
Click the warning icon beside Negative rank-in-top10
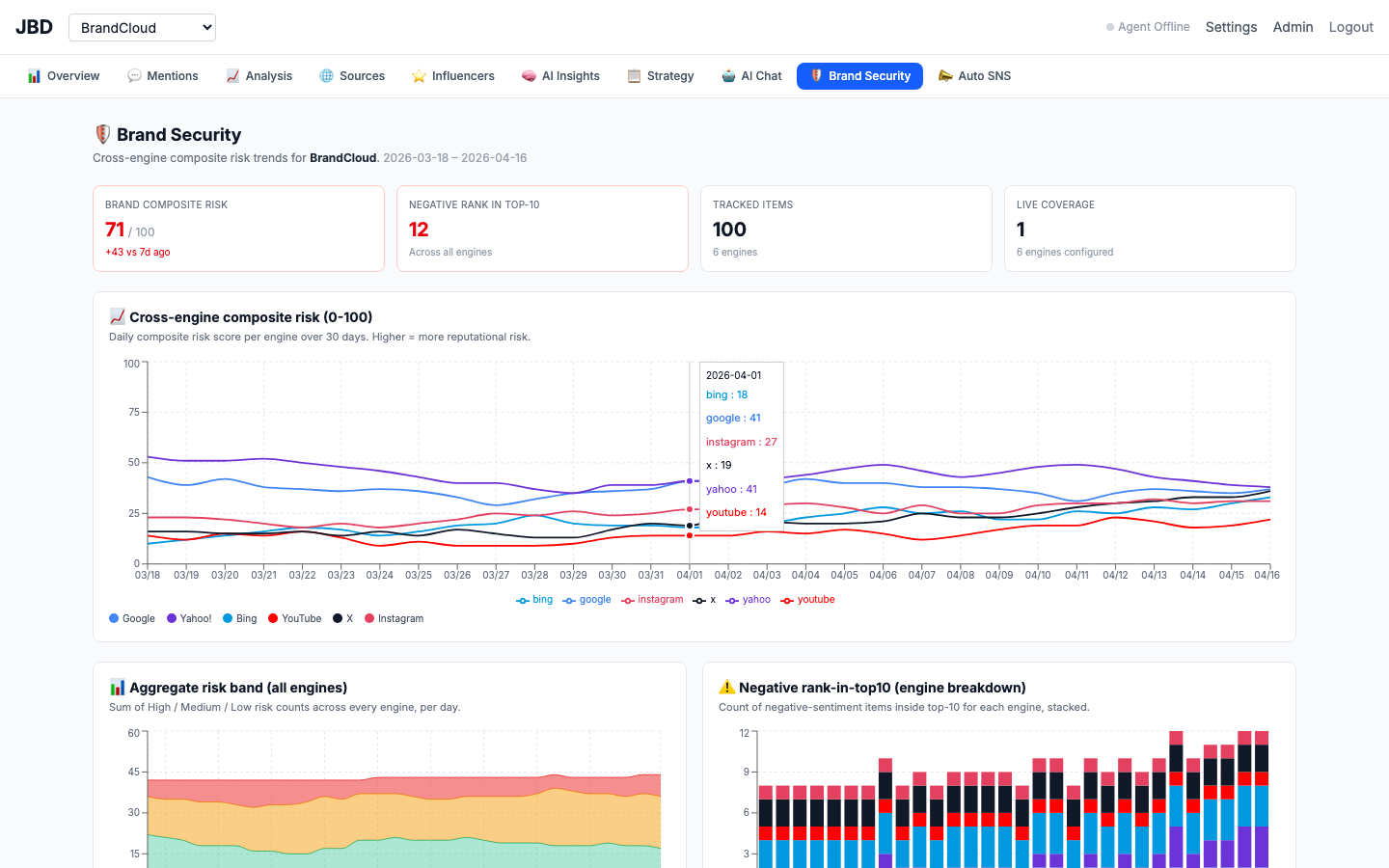(727, 687)
